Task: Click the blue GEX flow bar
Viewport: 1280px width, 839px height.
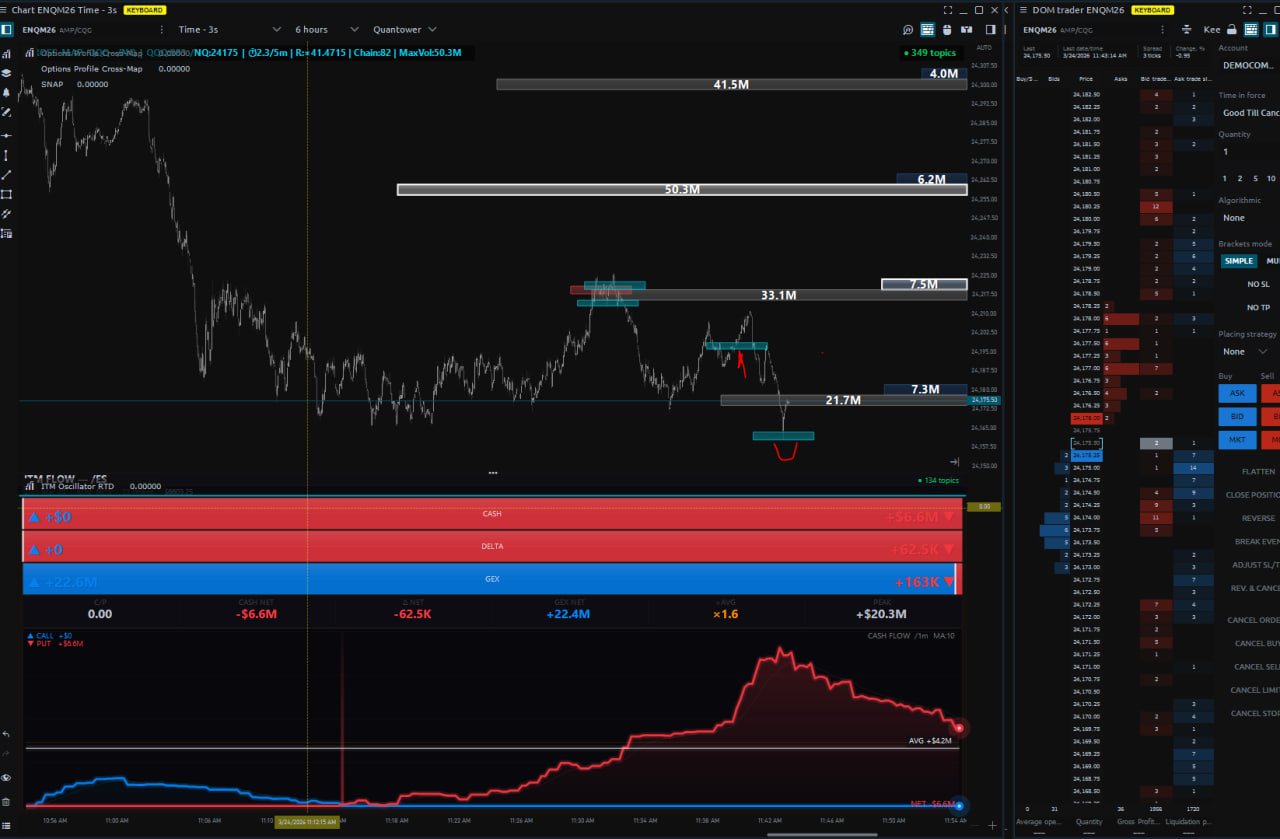Action: point(490,579)
